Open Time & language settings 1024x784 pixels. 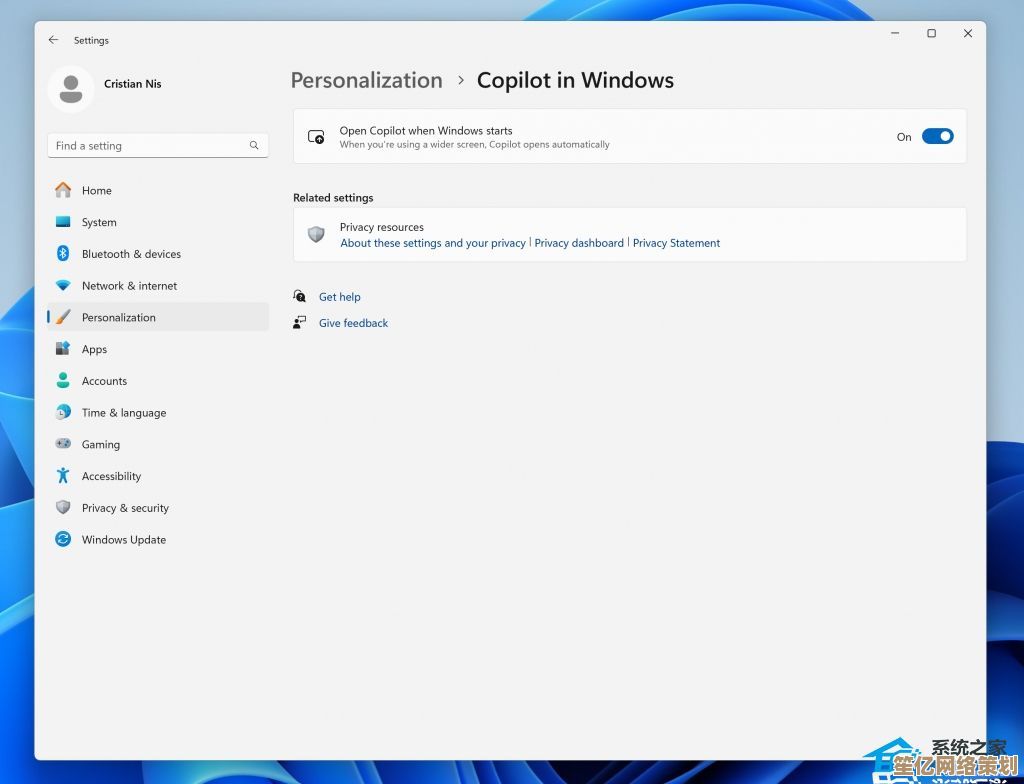158,412
